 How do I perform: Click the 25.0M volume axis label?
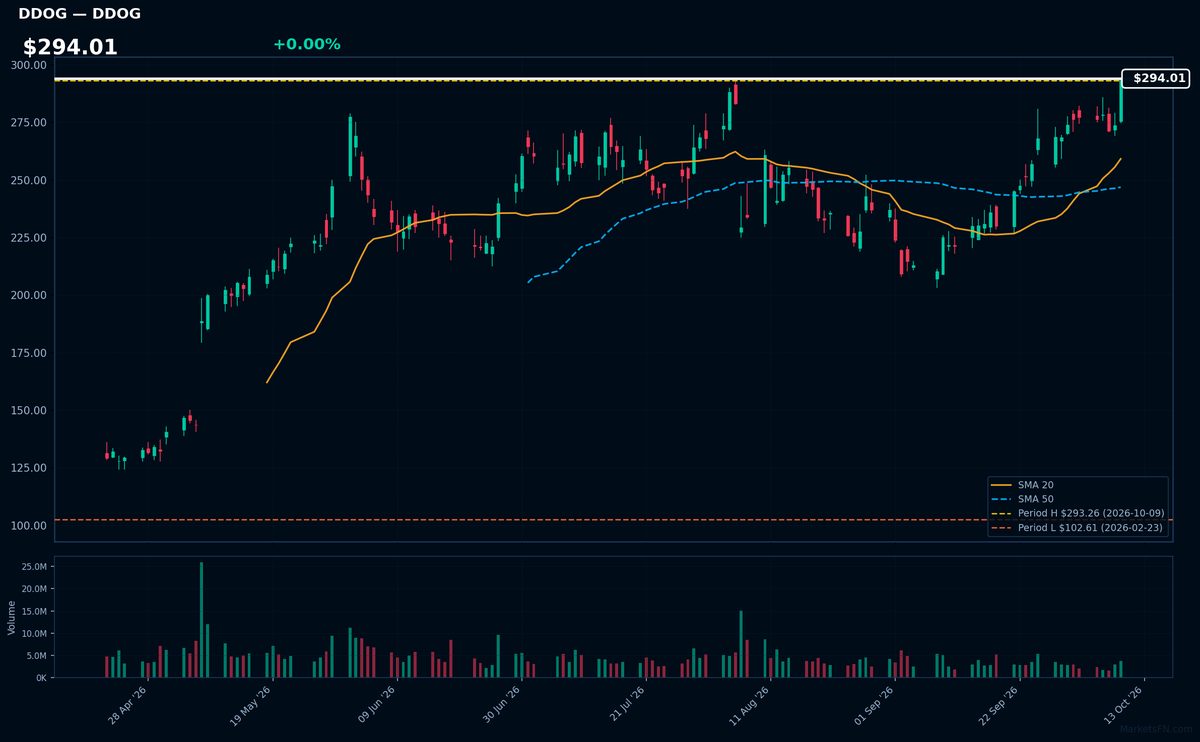click(x=34, y=567)
